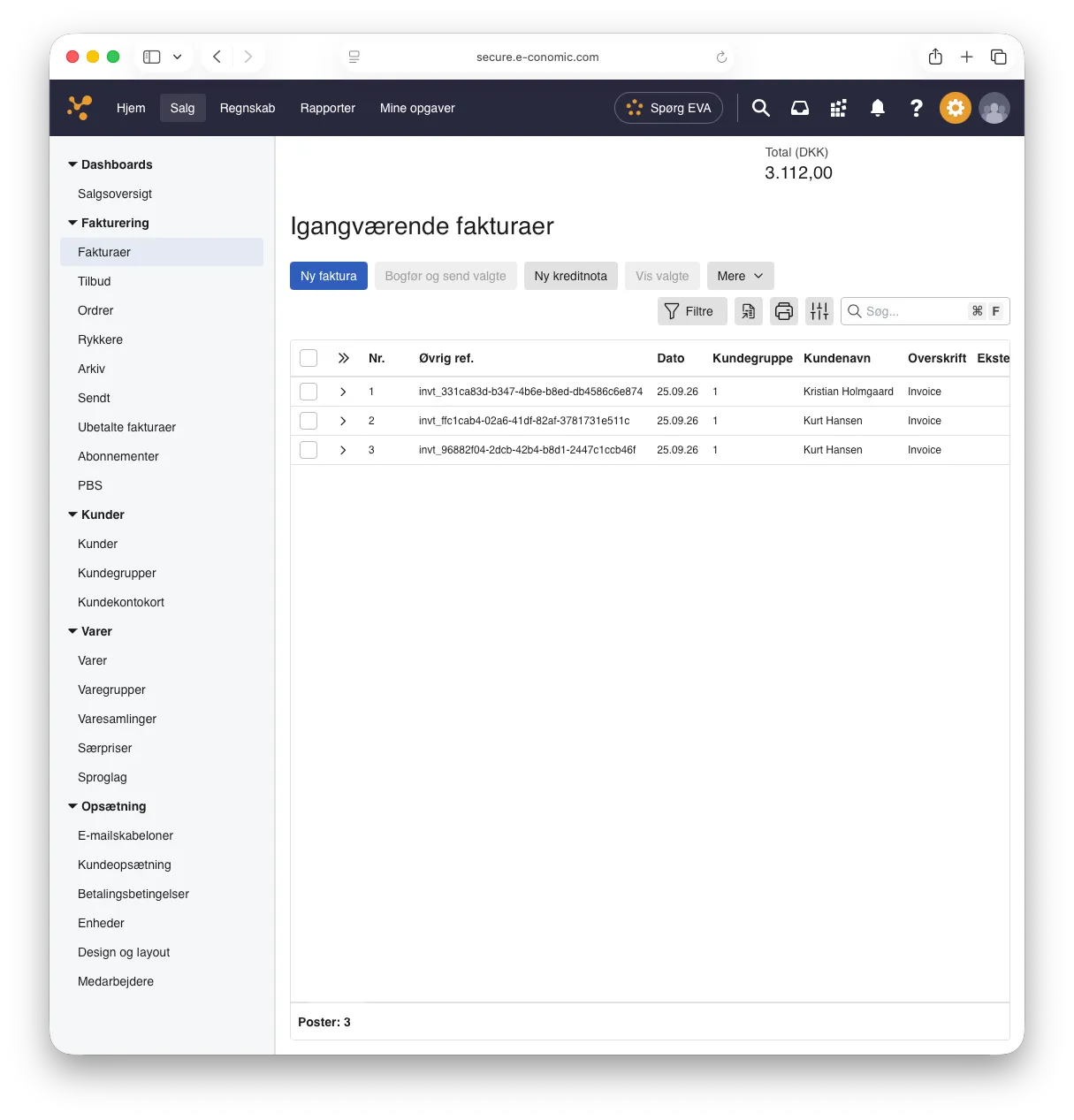Collapse the Opsætning section
This screenshot has height=1120, width=1074.
click(x=72, y=806)
